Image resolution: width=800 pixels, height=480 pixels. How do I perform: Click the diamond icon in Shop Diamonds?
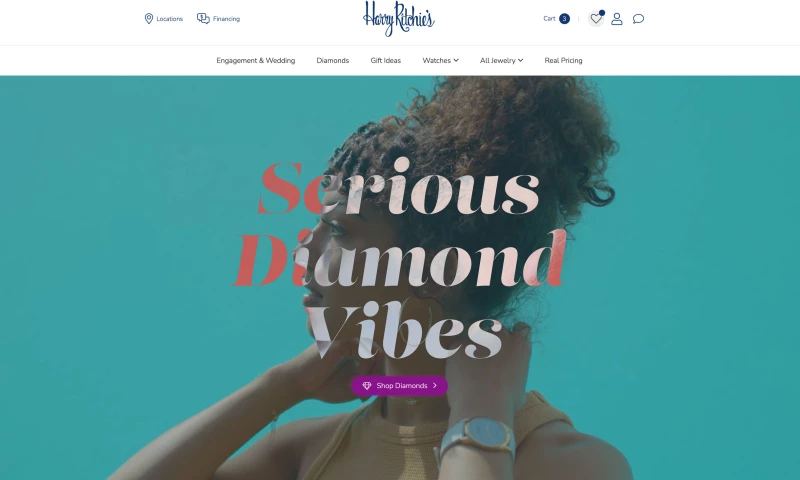366,386
